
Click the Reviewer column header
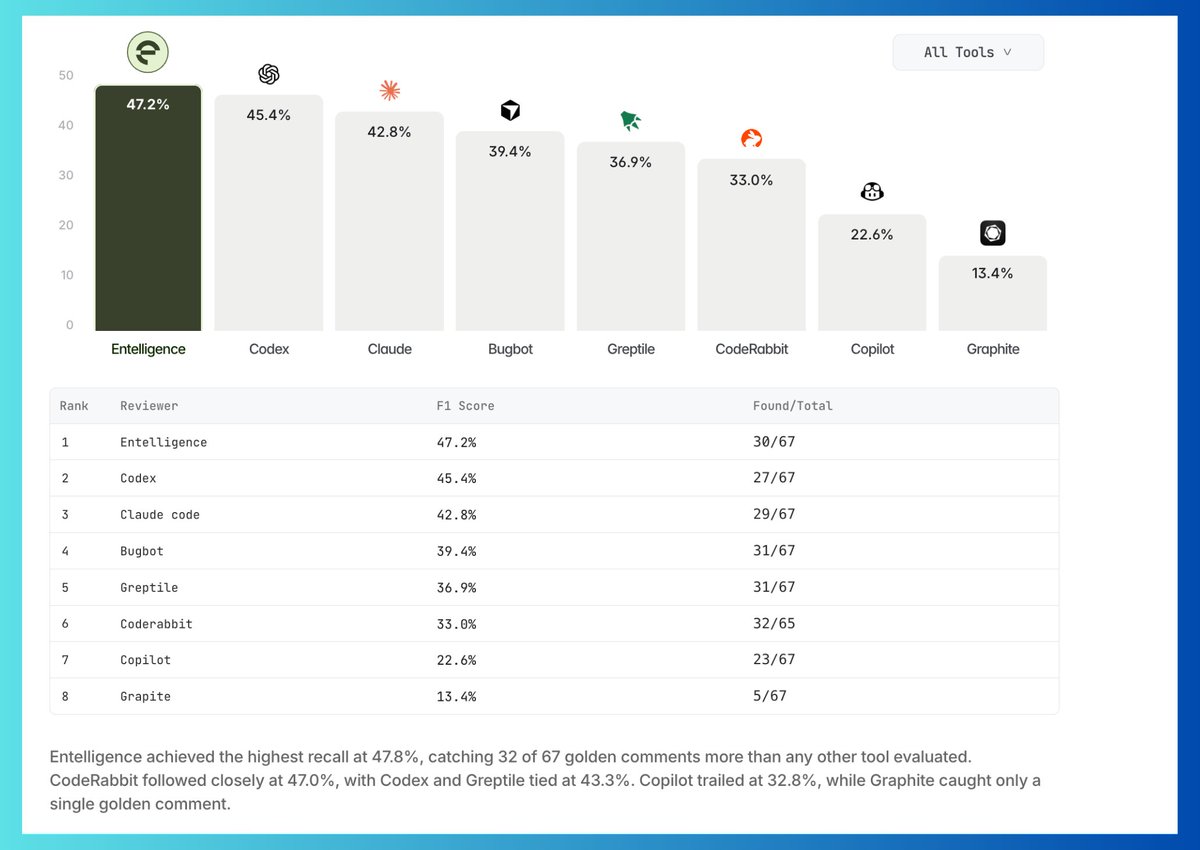149,406
